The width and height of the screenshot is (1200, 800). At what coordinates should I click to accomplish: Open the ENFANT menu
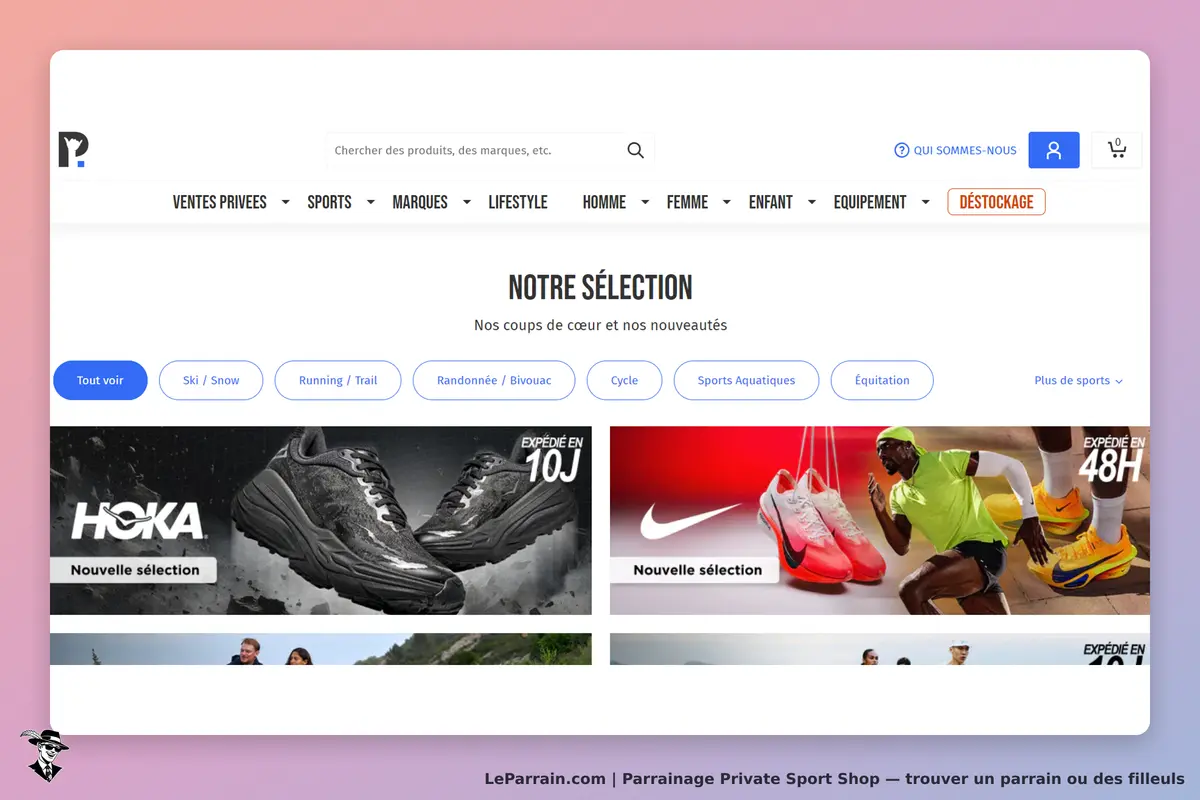click(x=771, y=202)
